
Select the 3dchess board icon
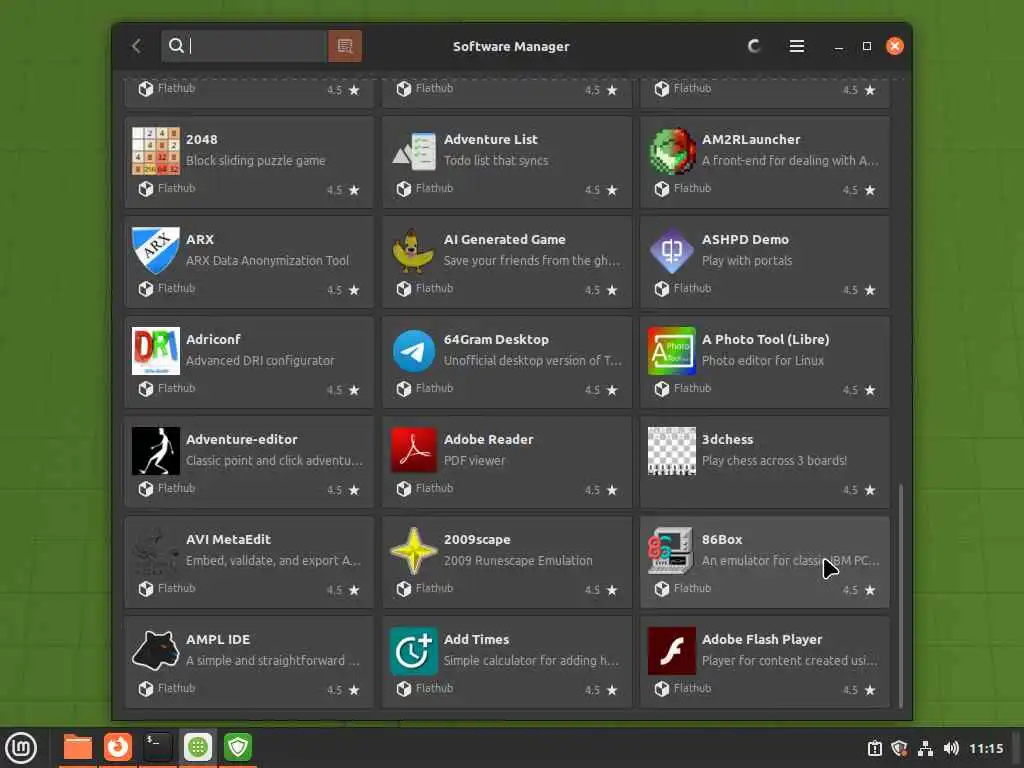tap(671, 451)
